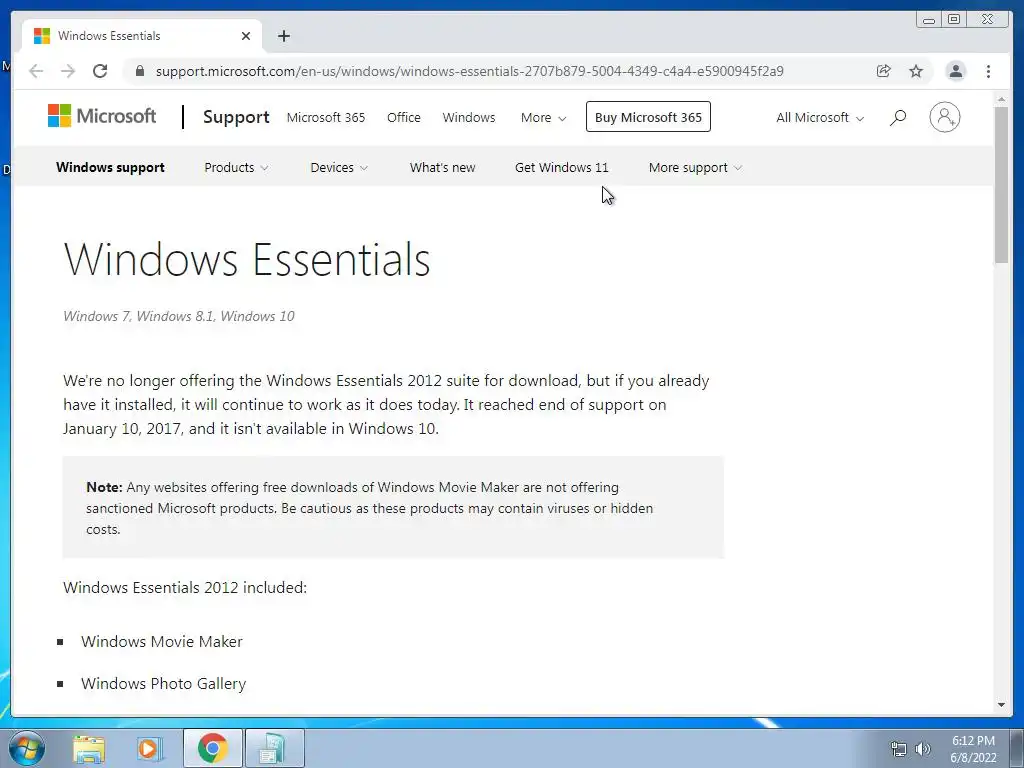Reload the Windows Essentials page
The width and height of the screenshot is (1024, 768).
pyautogui.click(x=100, y=71)
